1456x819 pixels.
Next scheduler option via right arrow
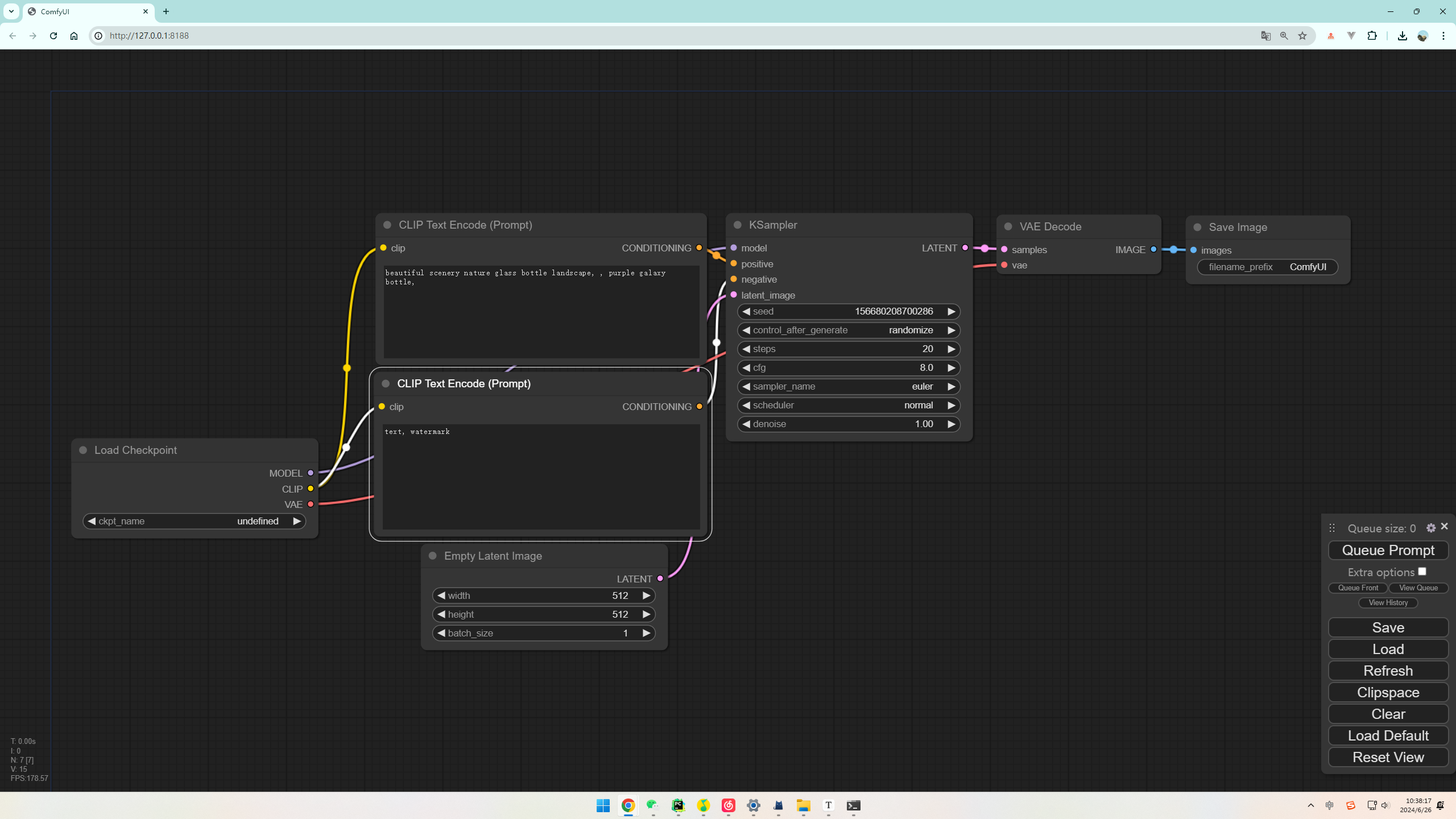951,405
